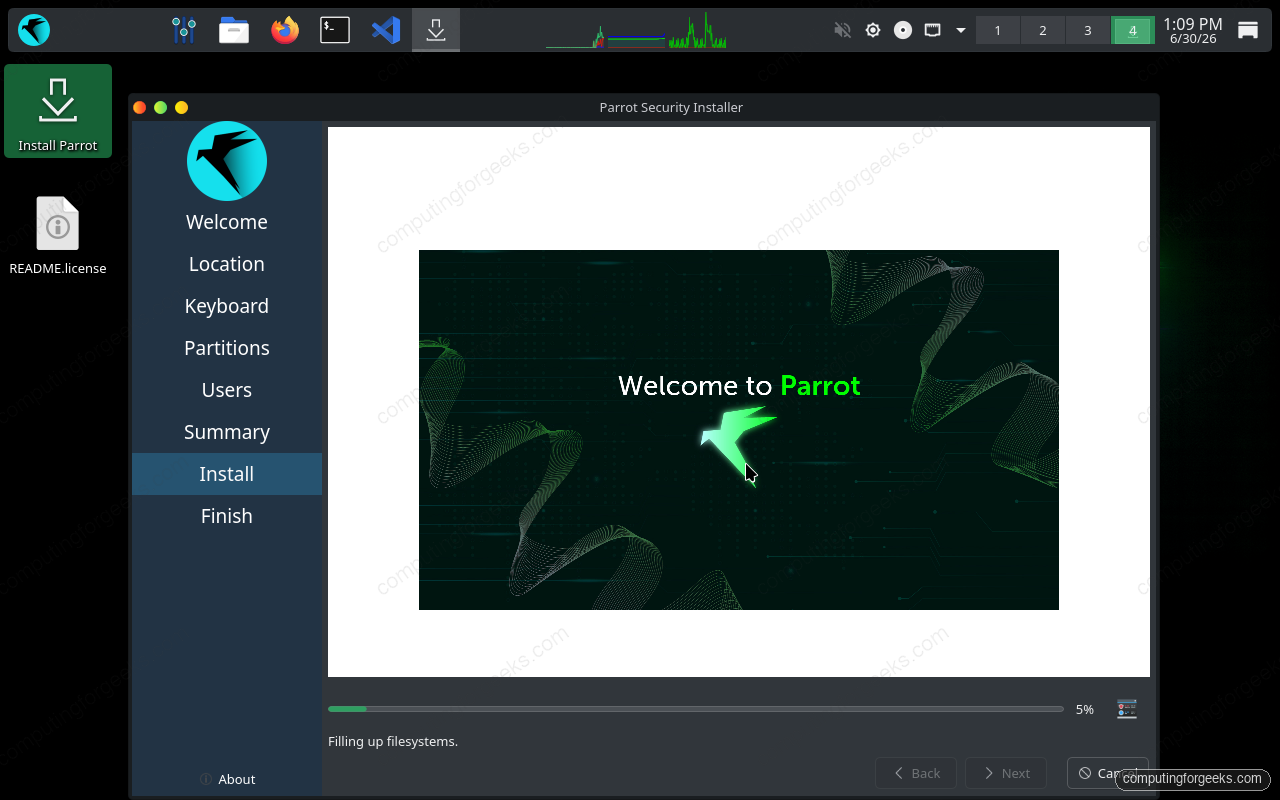Open the network tray icon
This screenshot has height=800, width=1280.
932,30
